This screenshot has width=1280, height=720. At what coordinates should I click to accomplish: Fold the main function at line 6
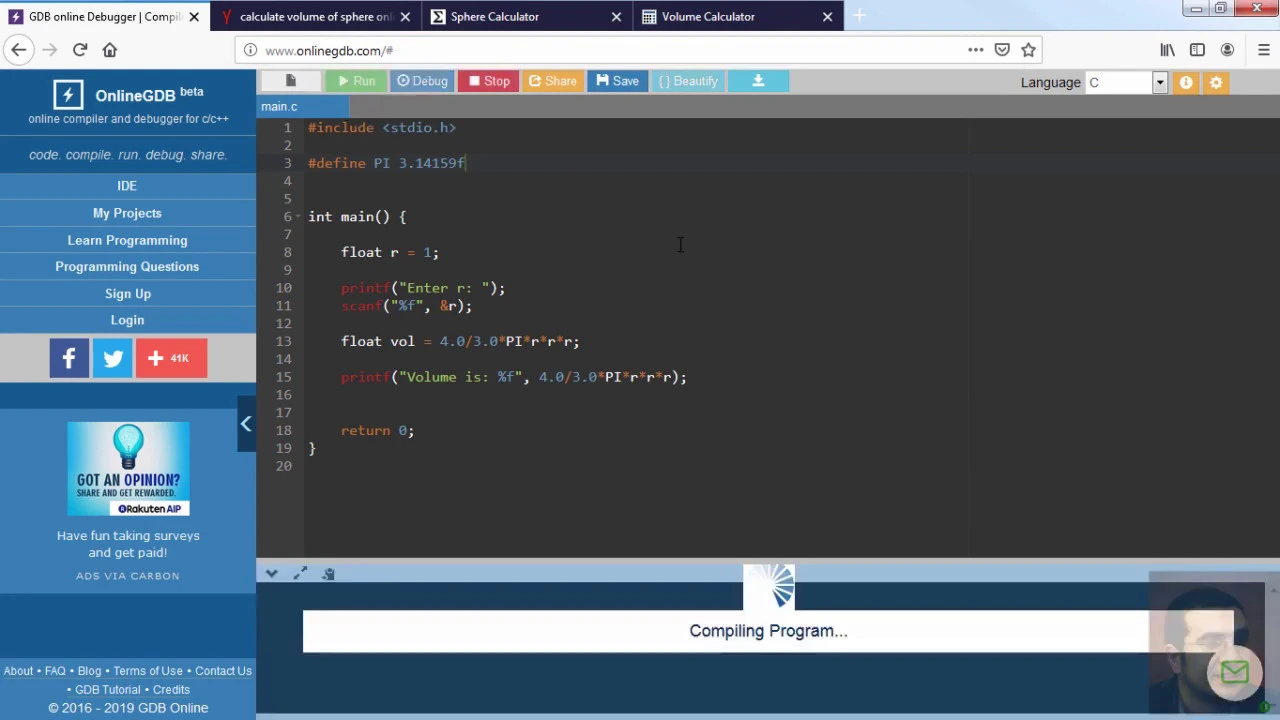pos(298,217)
